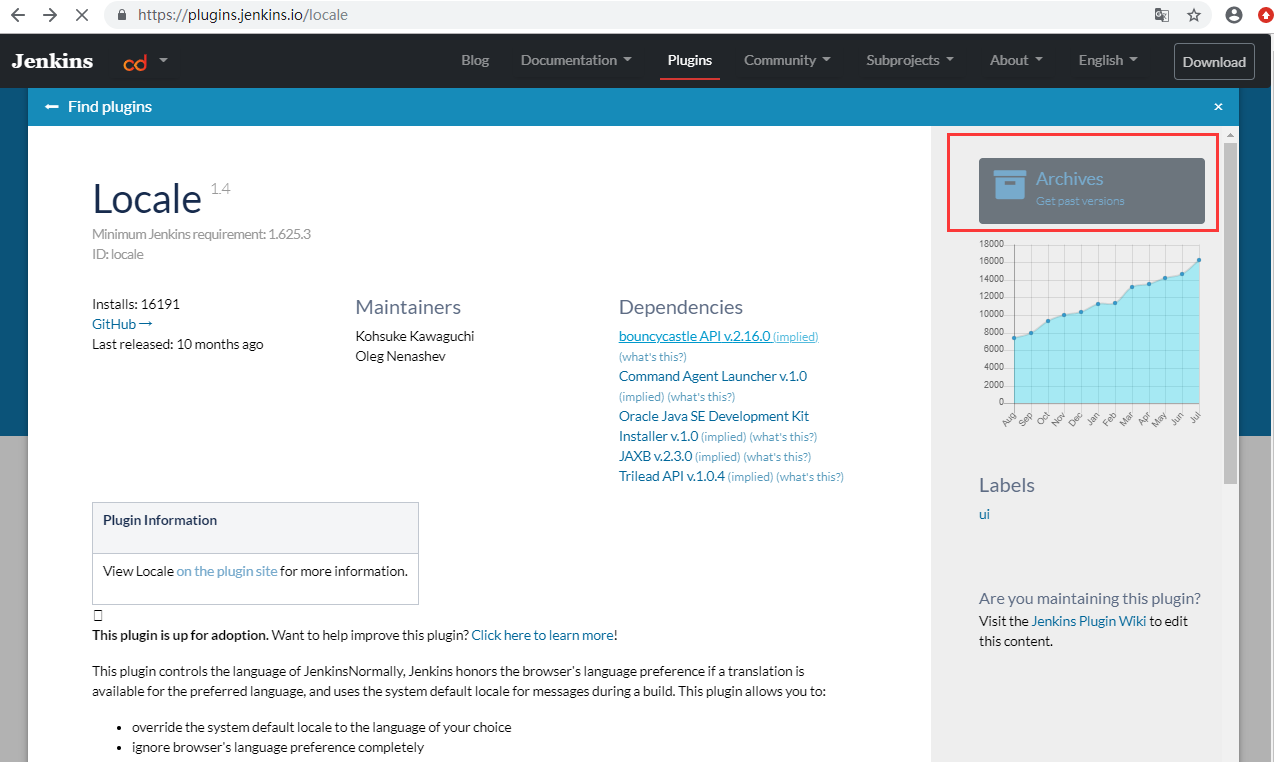Open Oracle Java SE Development Kit link
Screen dimensions: 1274x762
(x=714, y=426)
